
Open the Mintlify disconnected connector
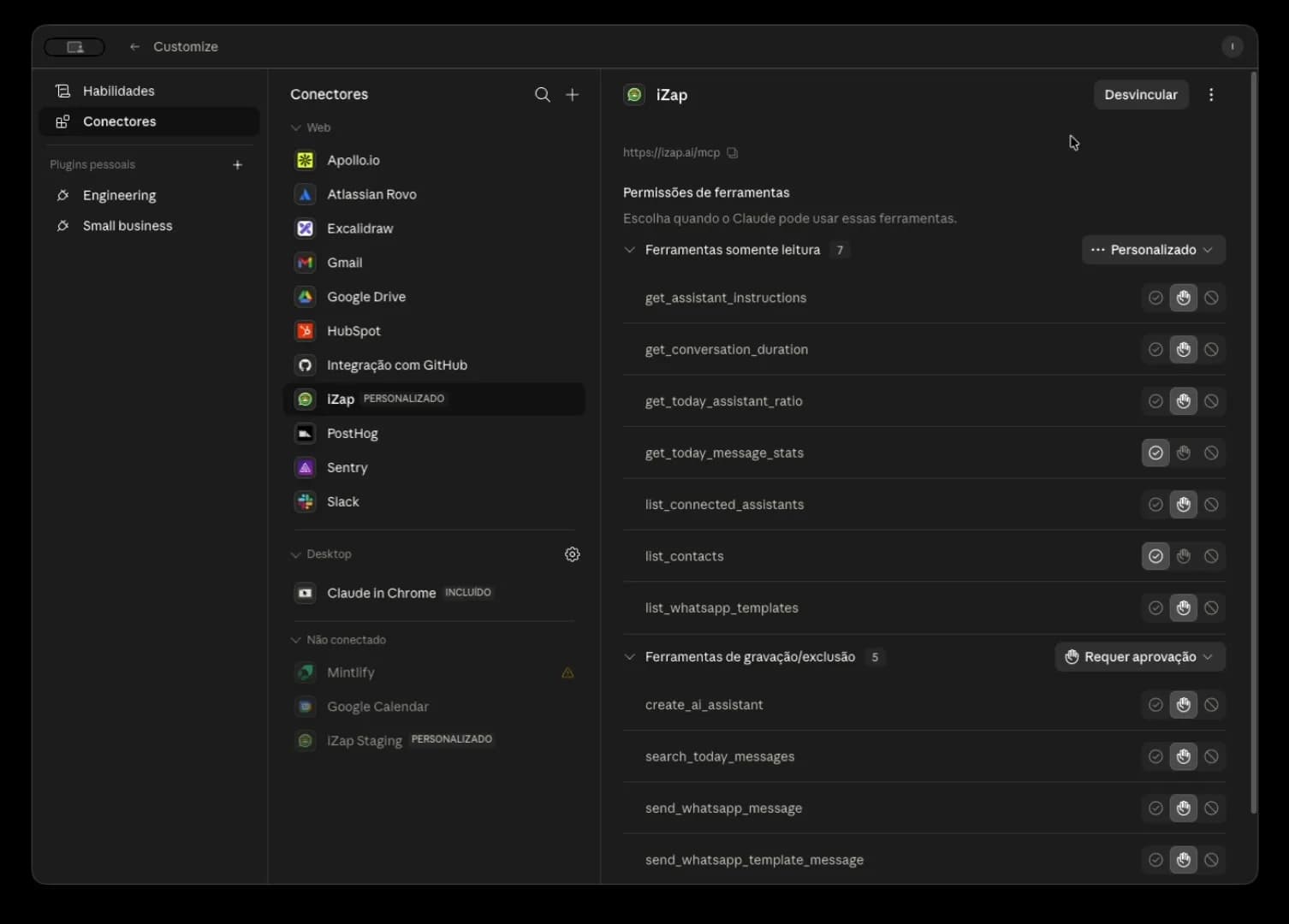coord(434,672)
